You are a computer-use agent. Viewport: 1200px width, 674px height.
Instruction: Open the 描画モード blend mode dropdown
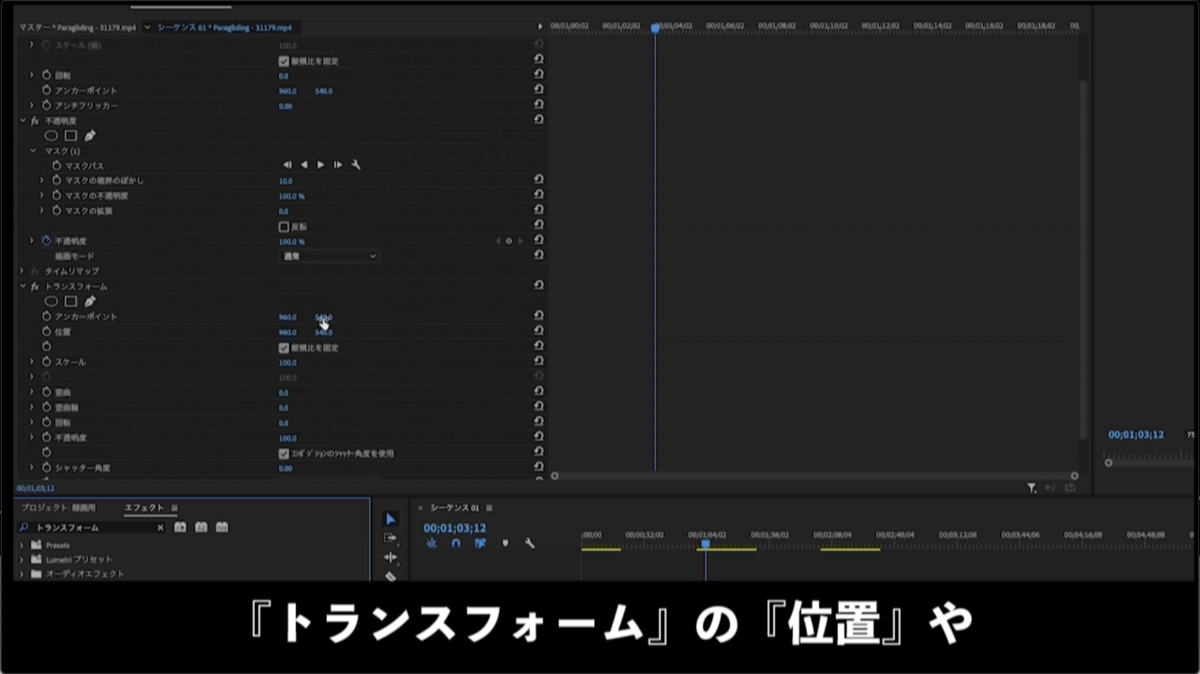point(330,256)
